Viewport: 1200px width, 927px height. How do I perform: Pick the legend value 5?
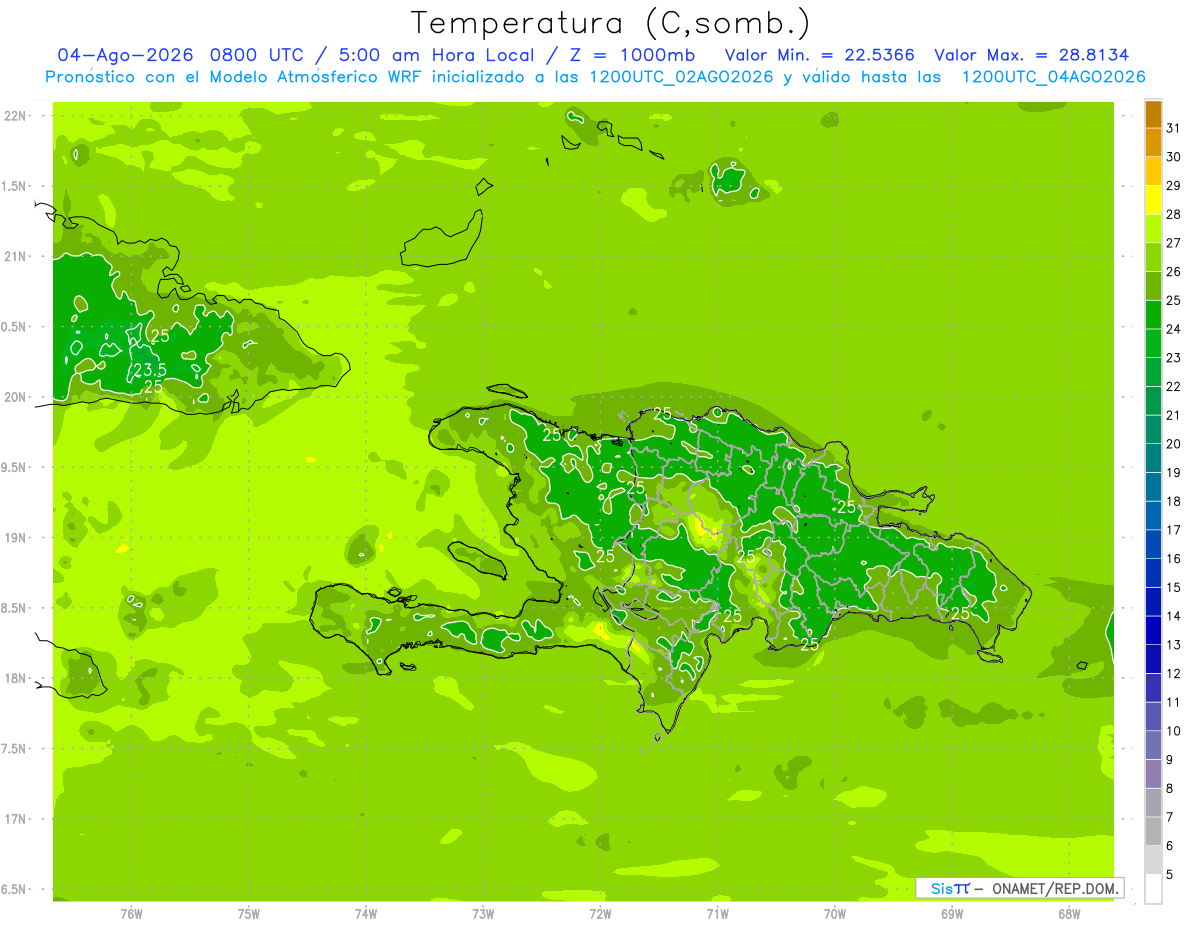tap(1170, 875)
